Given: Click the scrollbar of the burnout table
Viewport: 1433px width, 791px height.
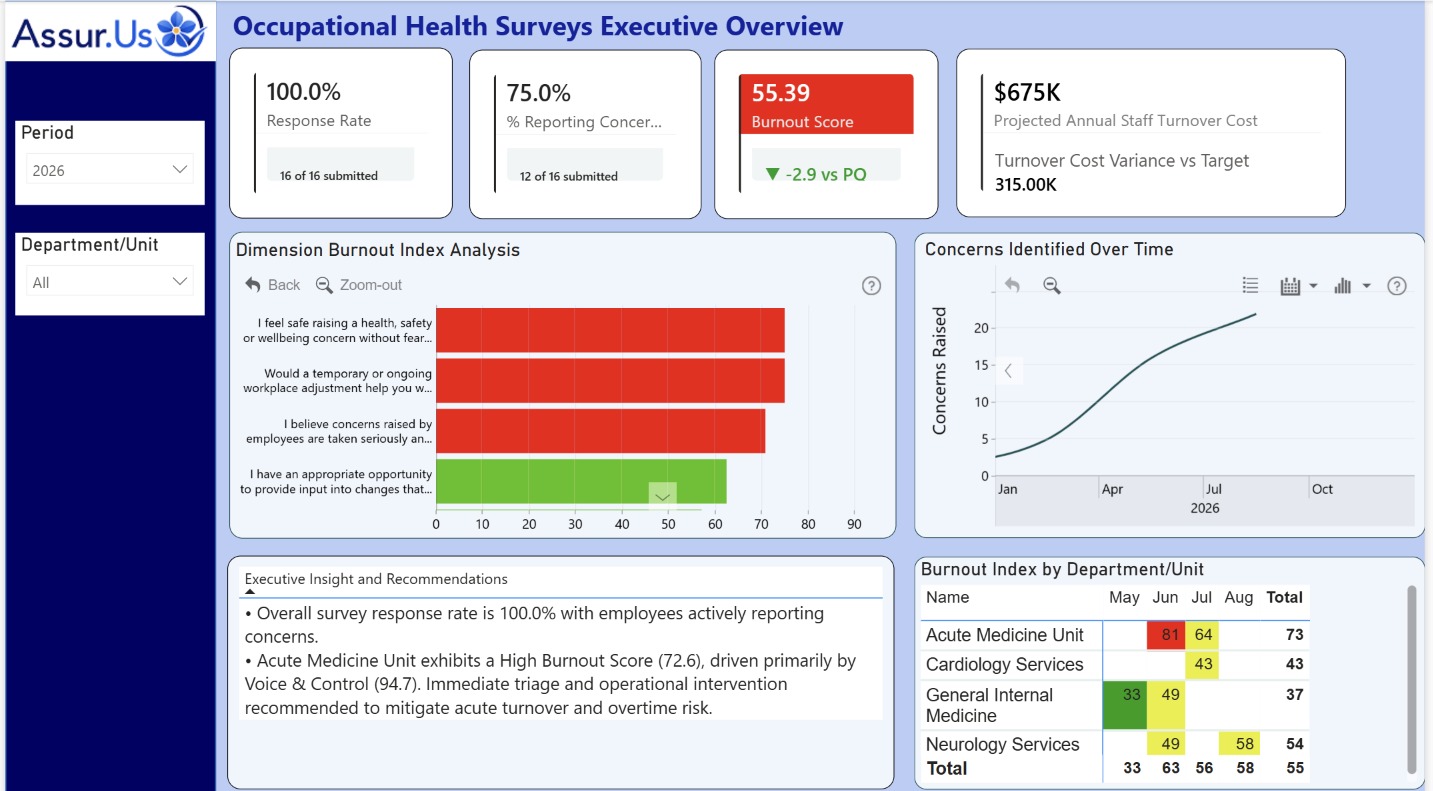Looking at the screenshot, I should click(x=1411, y=680).
